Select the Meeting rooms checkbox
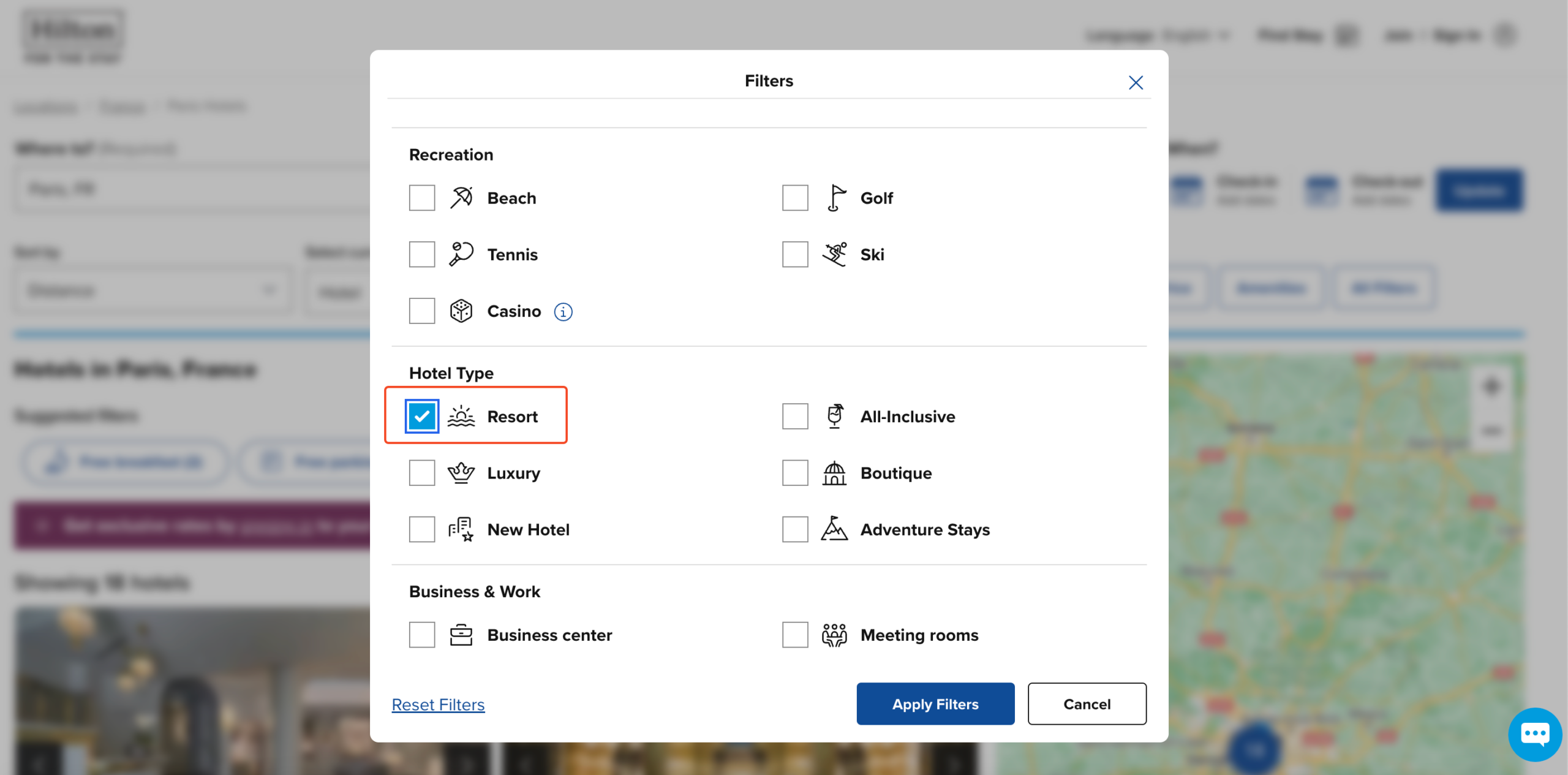 tap(795, 635)
